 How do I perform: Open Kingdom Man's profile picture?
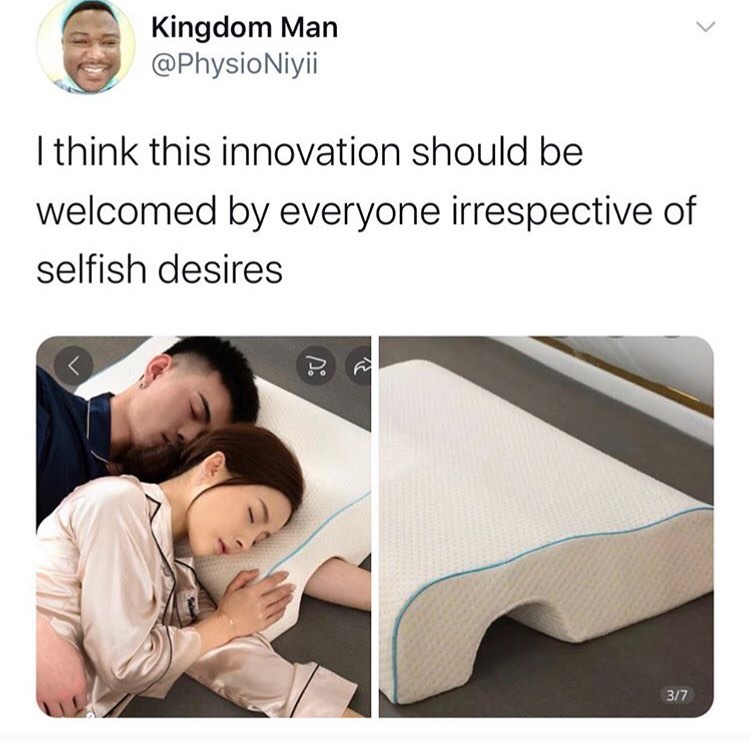[86, 45]
